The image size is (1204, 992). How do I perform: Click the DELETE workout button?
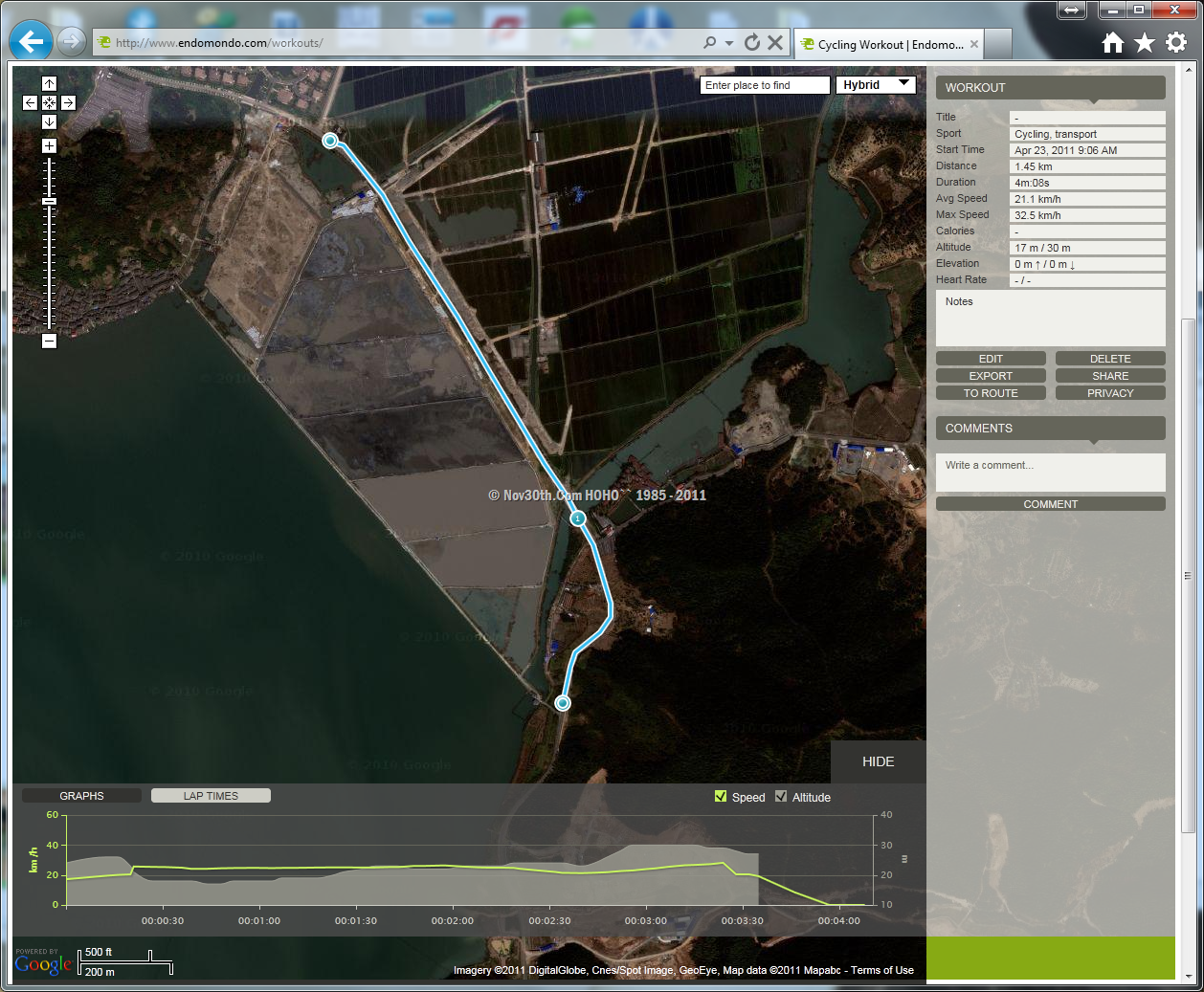pos(1110,359)
